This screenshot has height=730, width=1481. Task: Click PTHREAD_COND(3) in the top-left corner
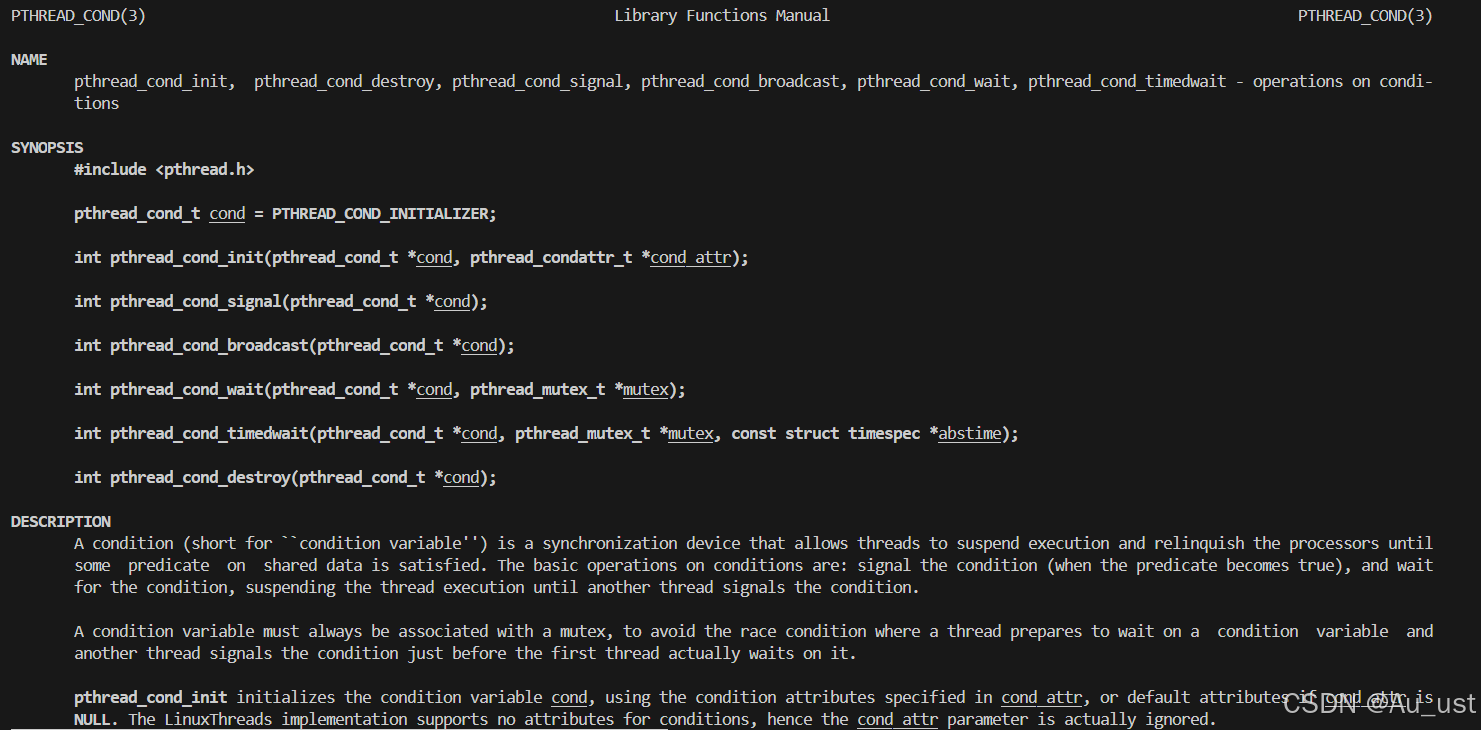77,15
